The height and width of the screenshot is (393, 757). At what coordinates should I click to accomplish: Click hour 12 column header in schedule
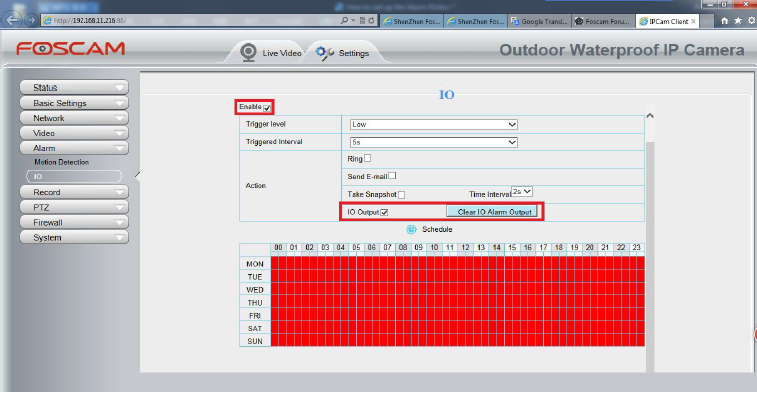465,248
